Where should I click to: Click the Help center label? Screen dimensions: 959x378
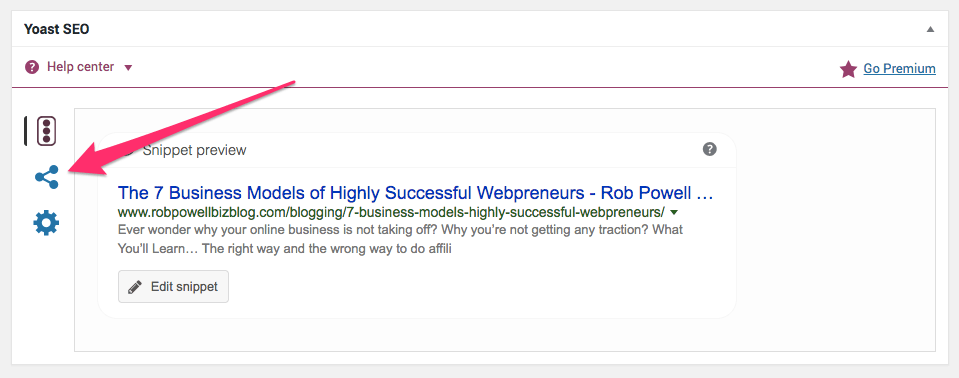point(80,67)
